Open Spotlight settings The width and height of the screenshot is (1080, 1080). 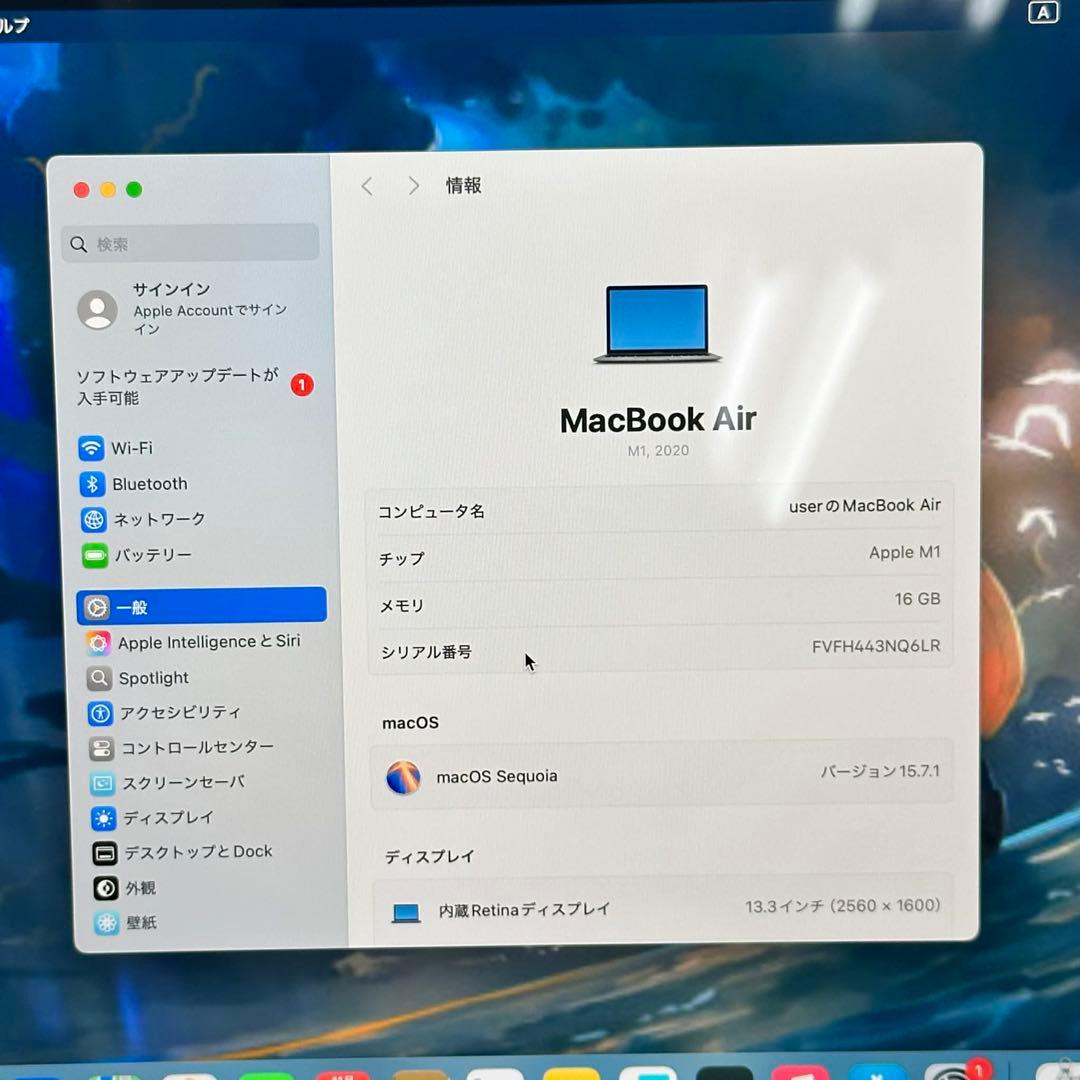coord(153,678)
